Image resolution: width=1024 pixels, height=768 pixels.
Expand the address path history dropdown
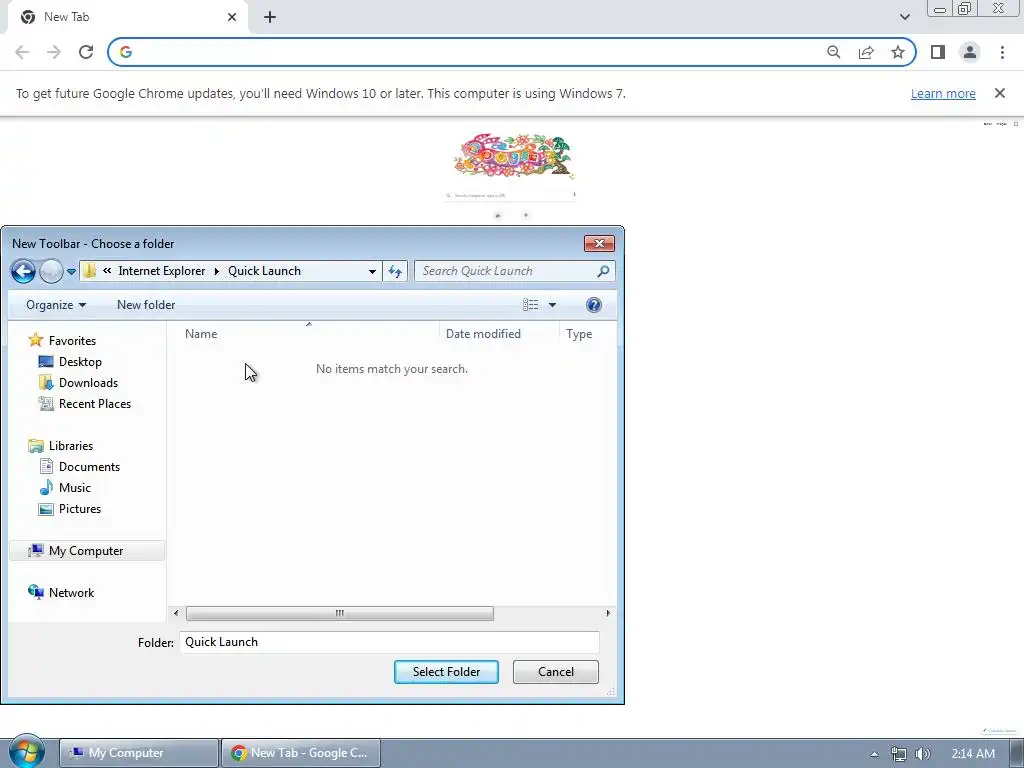click(372, 271)
